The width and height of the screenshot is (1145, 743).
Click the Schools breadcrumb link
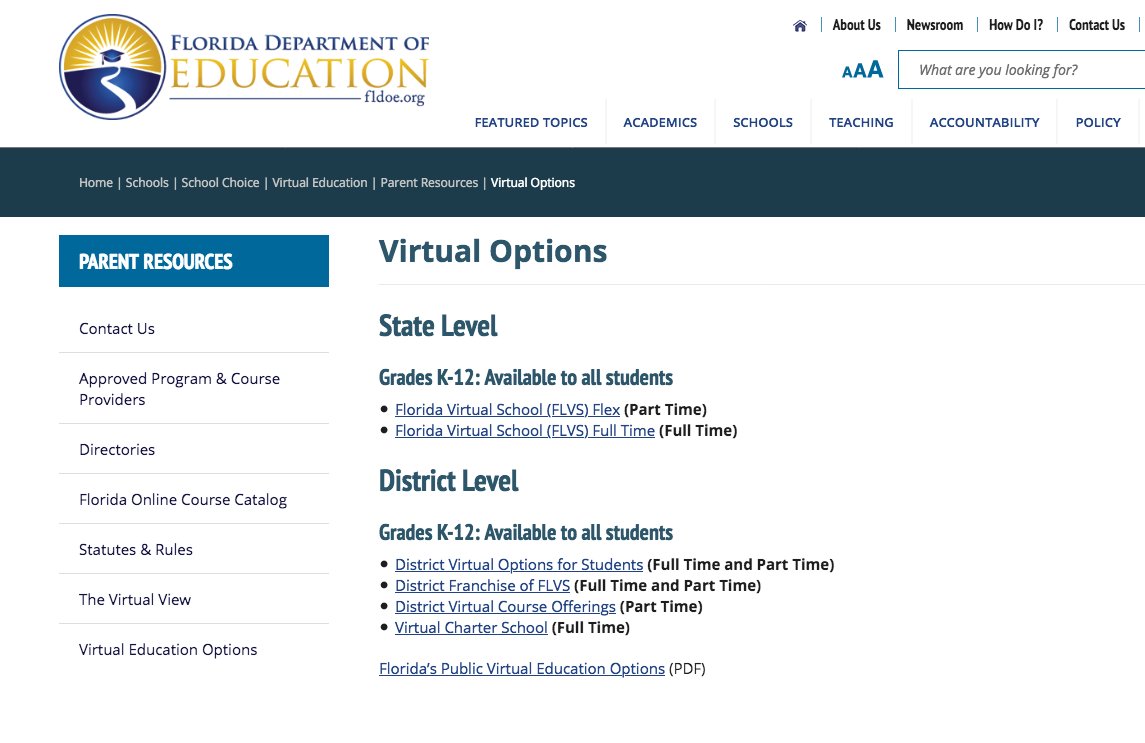(147, 183)
